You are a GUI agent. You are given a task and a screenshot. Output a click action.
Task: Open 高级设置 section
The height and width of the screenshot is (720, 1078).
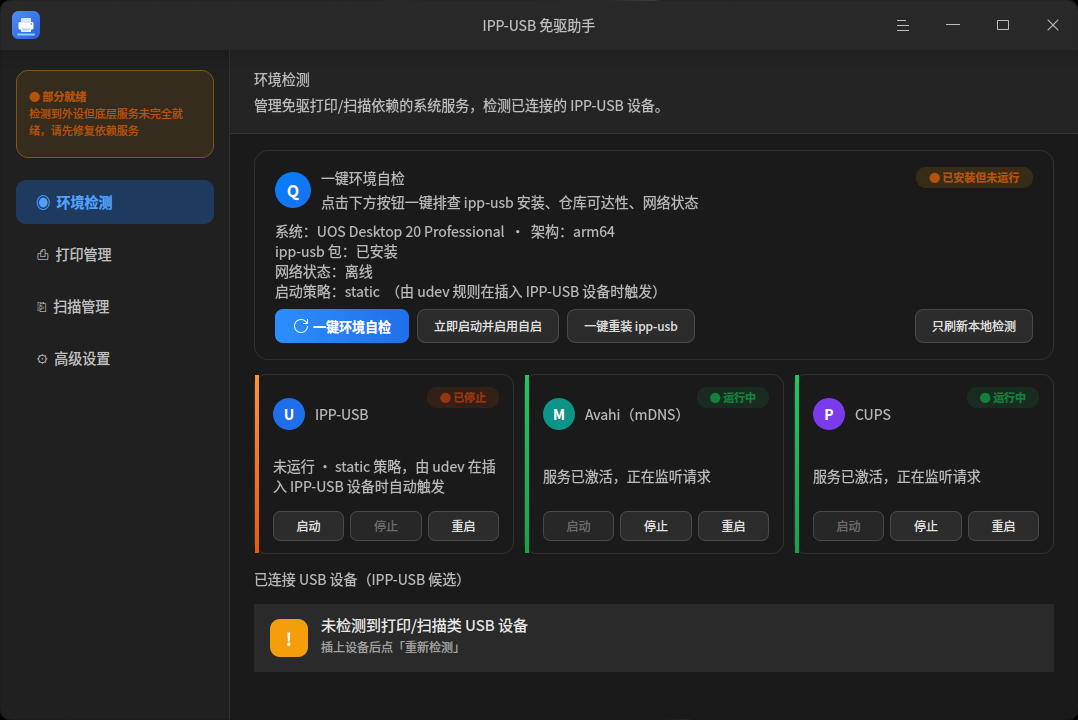tap(115, 359)
